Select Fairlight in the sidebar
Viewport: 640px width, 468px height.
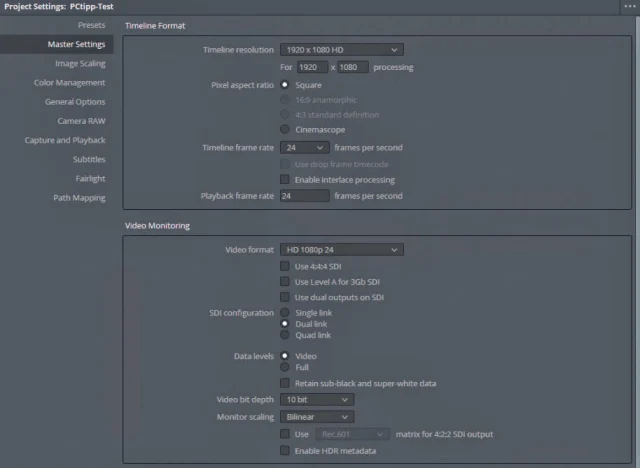[x=89, y=179]
